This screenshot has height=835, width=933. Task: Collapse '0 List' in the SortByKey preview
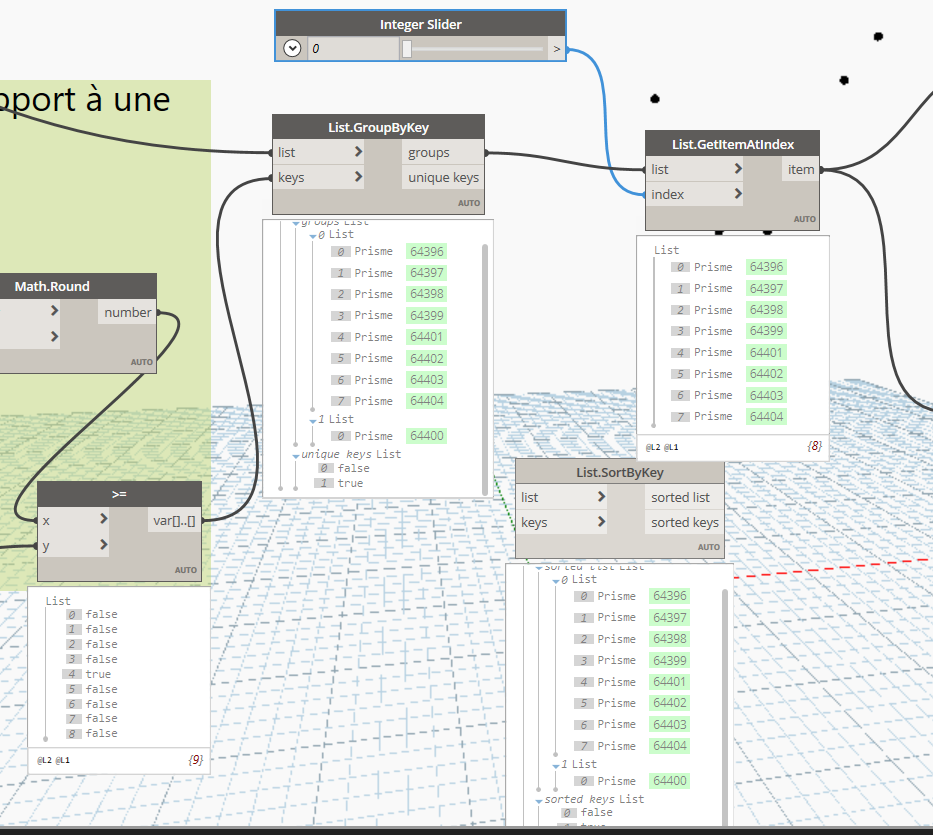554,580
